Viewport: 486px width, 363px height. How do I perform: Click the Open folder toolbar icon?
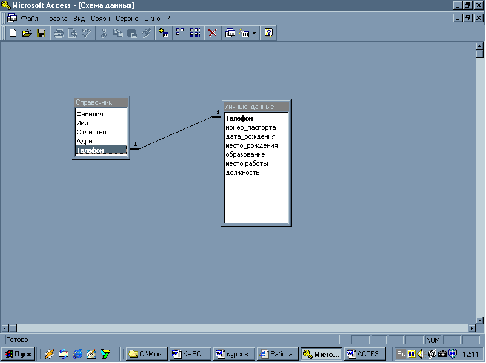[27, 33]
